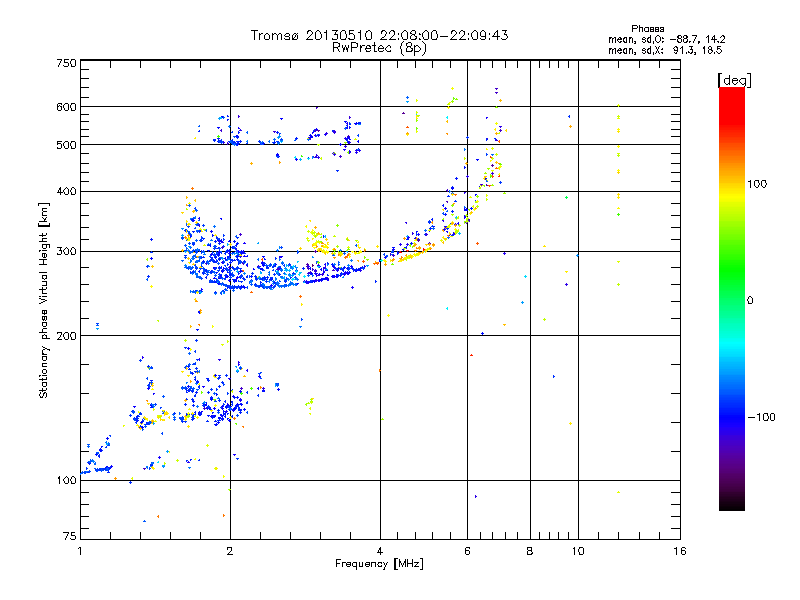The width and height of the screenshot is (800, 600).
Task: Click the x-axis tick label '8'
Action: 530,551
